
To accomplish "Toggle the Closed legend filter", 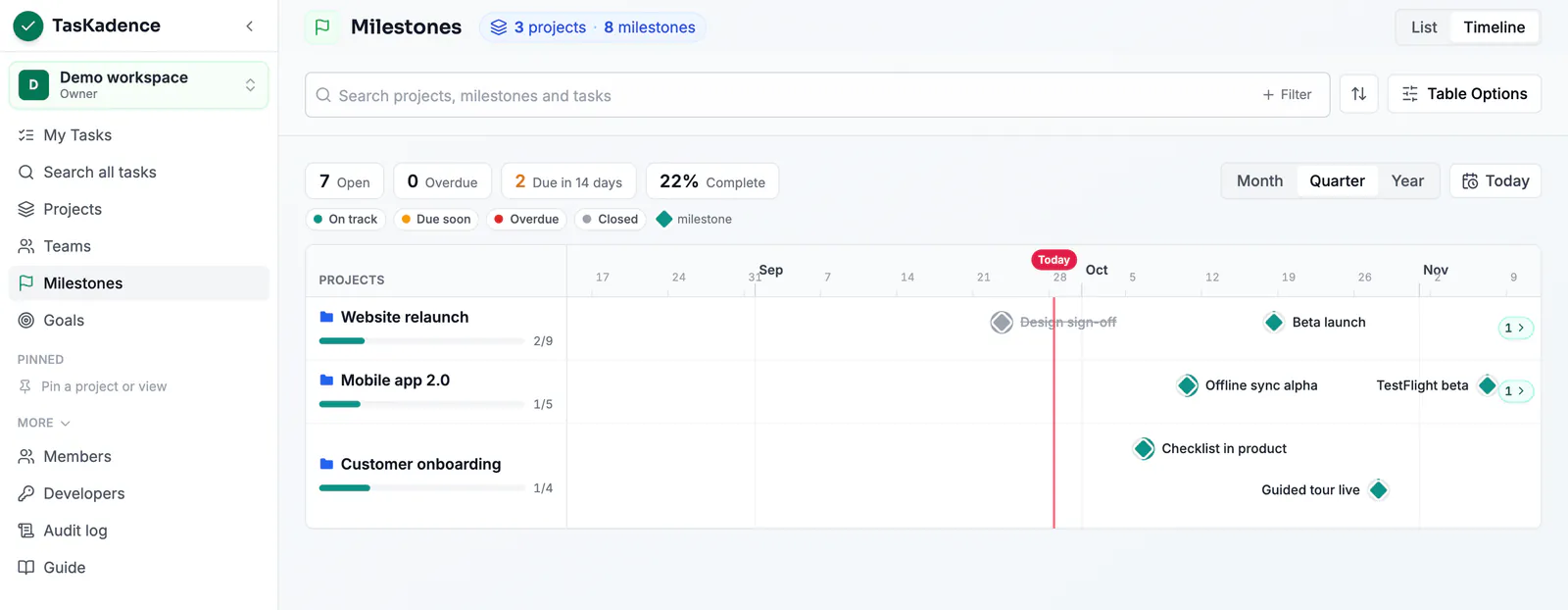I will 611,220.
